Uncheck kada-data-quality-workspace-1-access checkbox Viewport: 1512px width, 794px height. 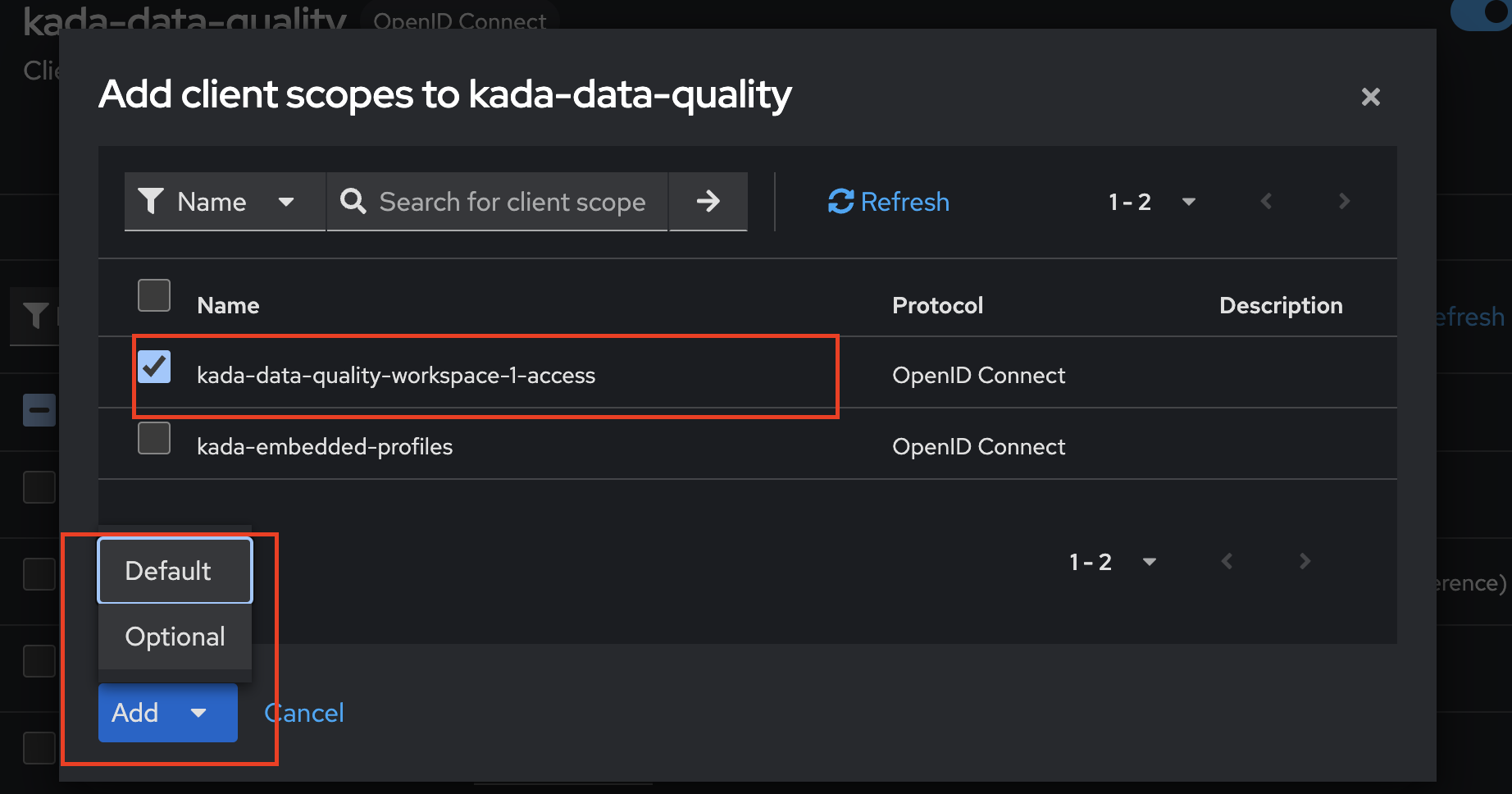coord(154,367)
